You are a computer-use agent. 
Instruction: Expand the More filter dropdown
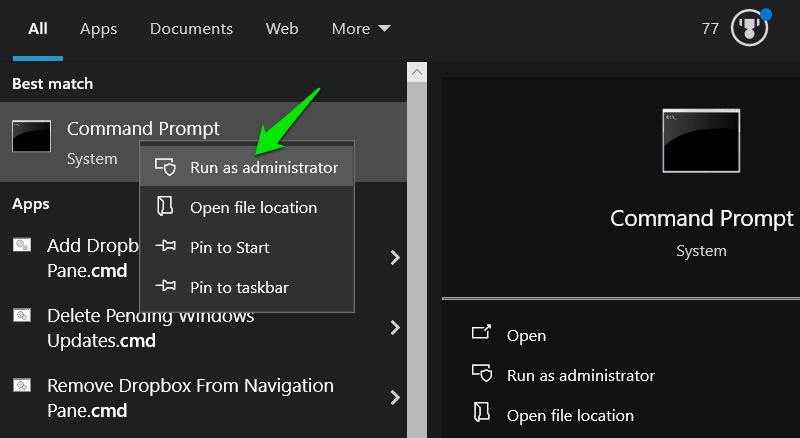(361, 29)
